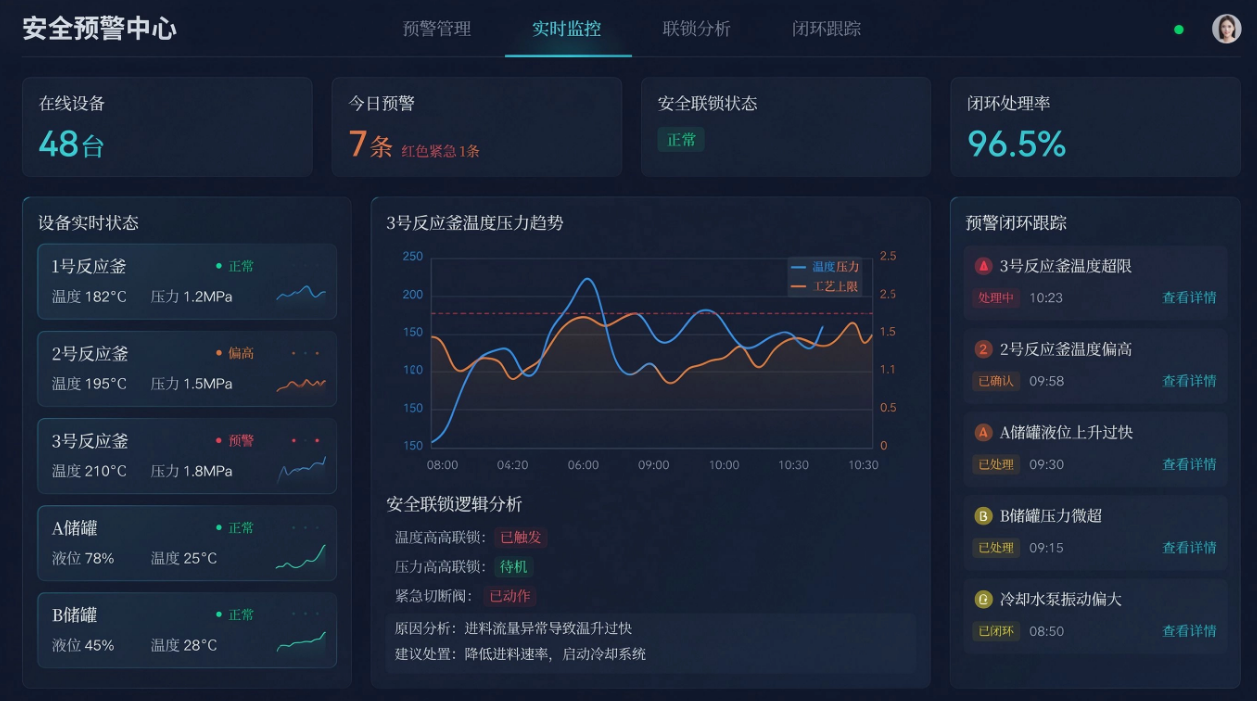Click the red dashed limit line on chart
The image size is (1257, 701).
point(651,313)
